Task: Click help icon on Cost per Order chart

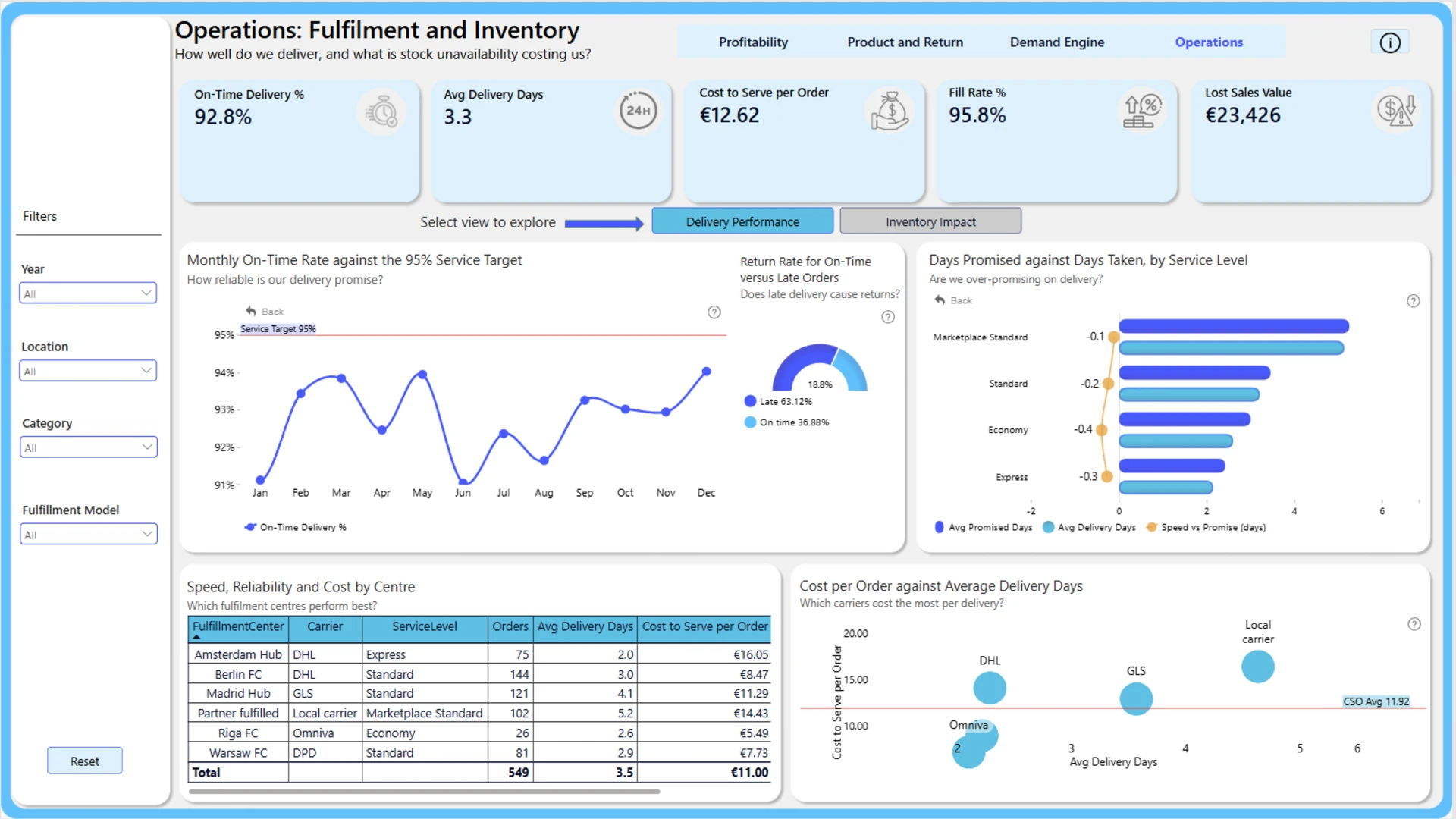Action: pyautogui.click(x=1414, y=624)
